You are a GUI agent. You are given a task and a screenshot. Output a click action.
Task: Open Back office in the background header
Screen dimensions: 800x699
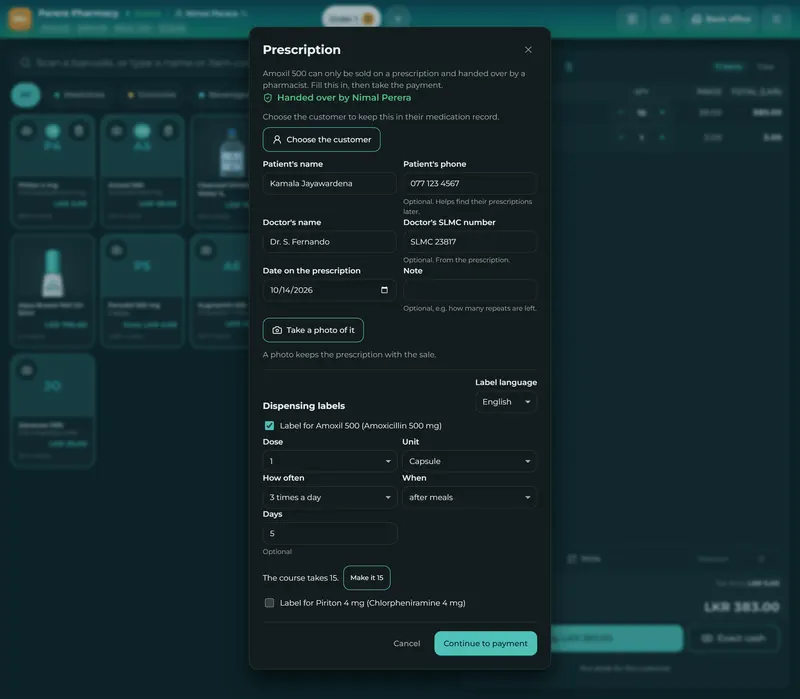[721, 19]
